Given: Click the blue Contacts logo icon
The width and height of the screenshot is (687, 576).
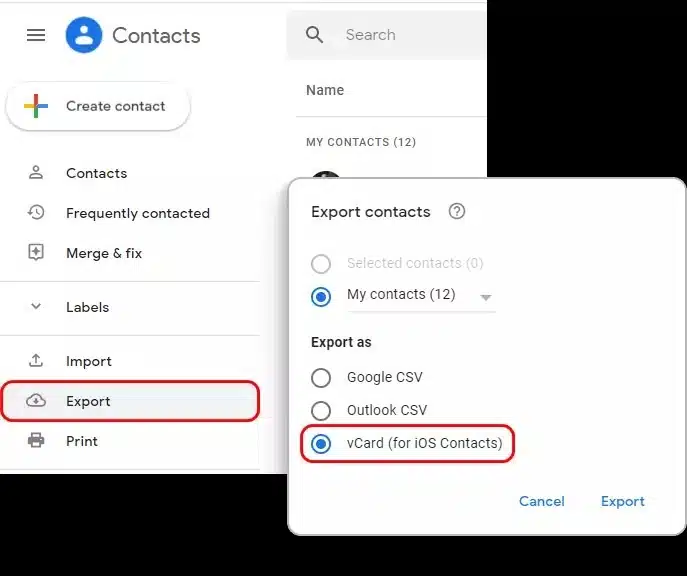Looking at the screenshot, I should point(84,35).
